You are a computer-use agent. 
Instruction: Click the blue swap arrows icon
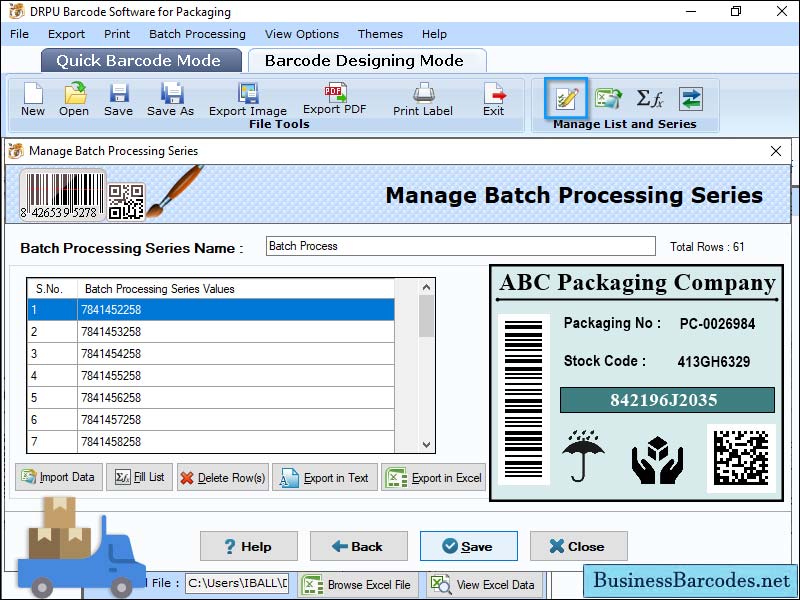pyautogui.click(x=690, y=98)
